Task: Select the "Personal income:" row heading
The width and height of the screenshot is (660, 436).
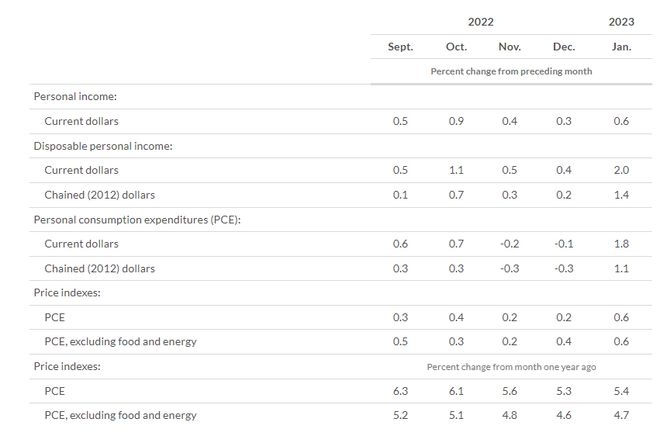Action: click(x=77, y=97)
